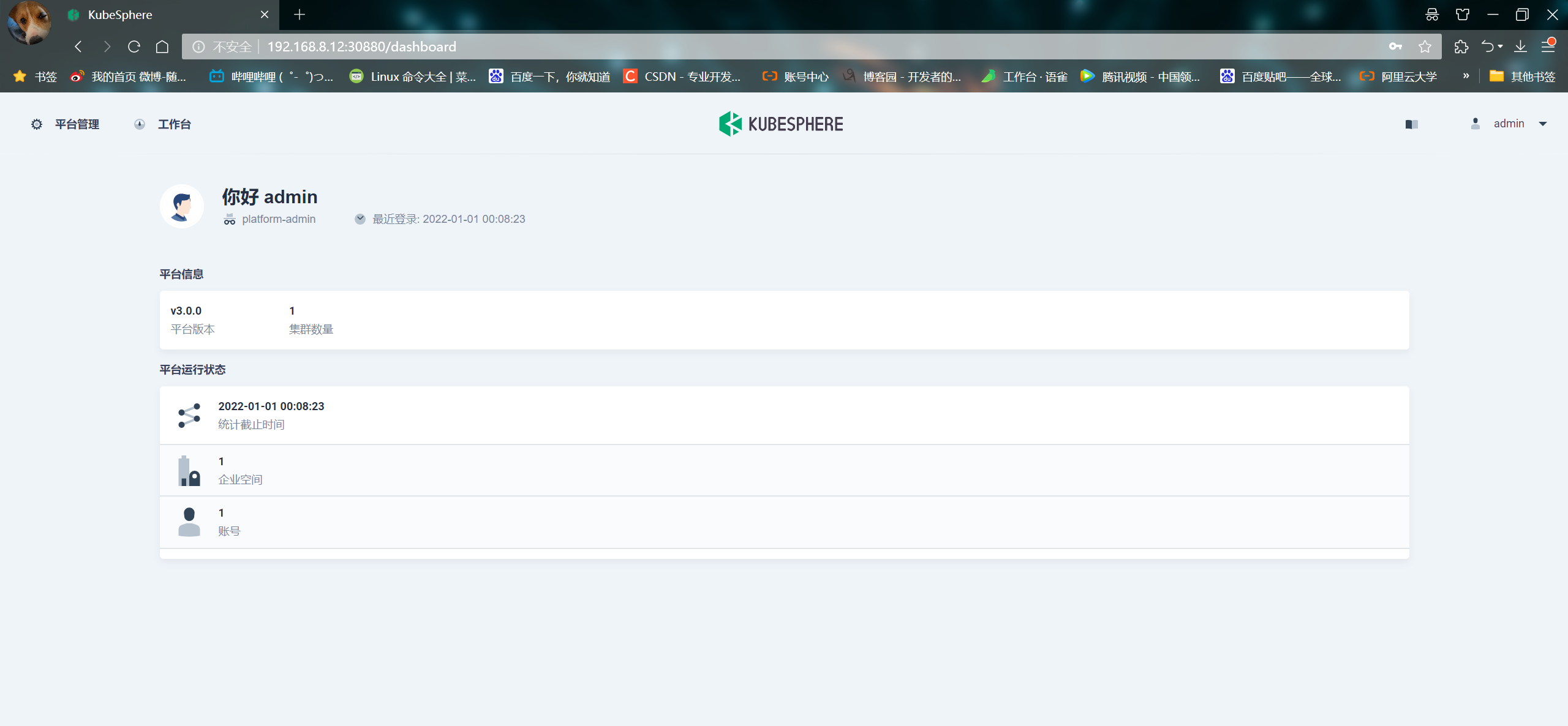The width and height of the screenshot is (1568, 726).
Task: Open the browser downloads icon
Action: (x=1521, y=47)
